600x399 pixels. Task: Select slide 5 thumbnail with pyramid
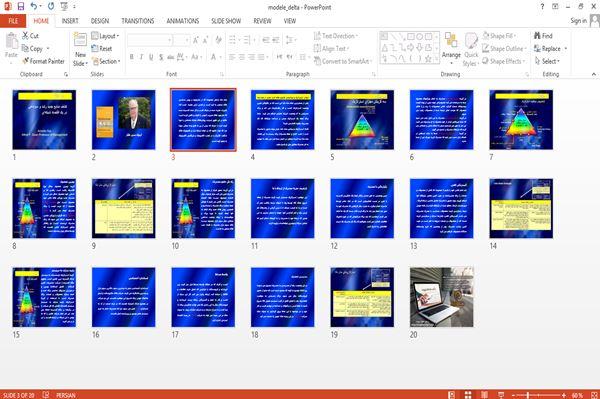(362, 120)
